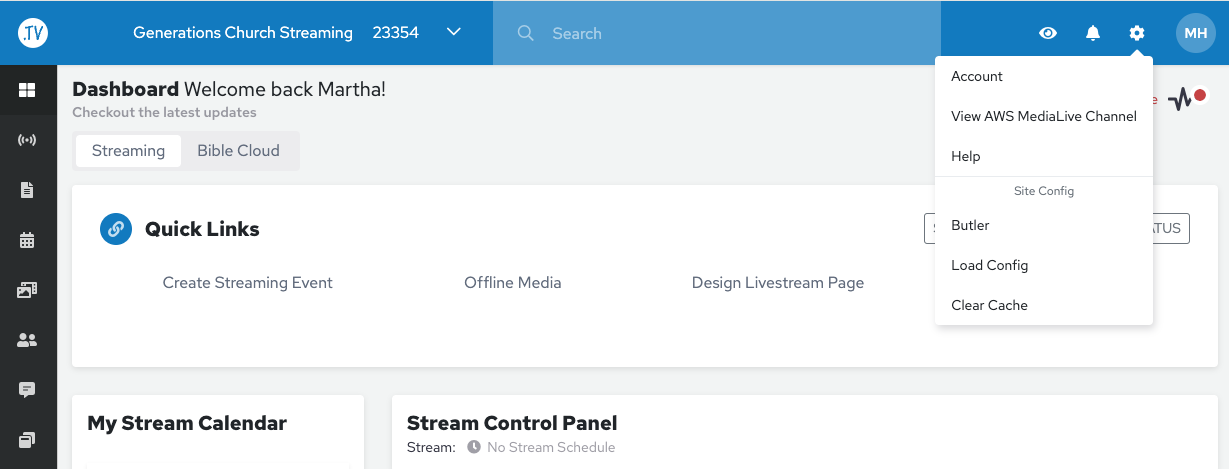Close the settings gear dropdown menu
The height and width of the screenshot is (469, 1229).
pos(1137,33)
